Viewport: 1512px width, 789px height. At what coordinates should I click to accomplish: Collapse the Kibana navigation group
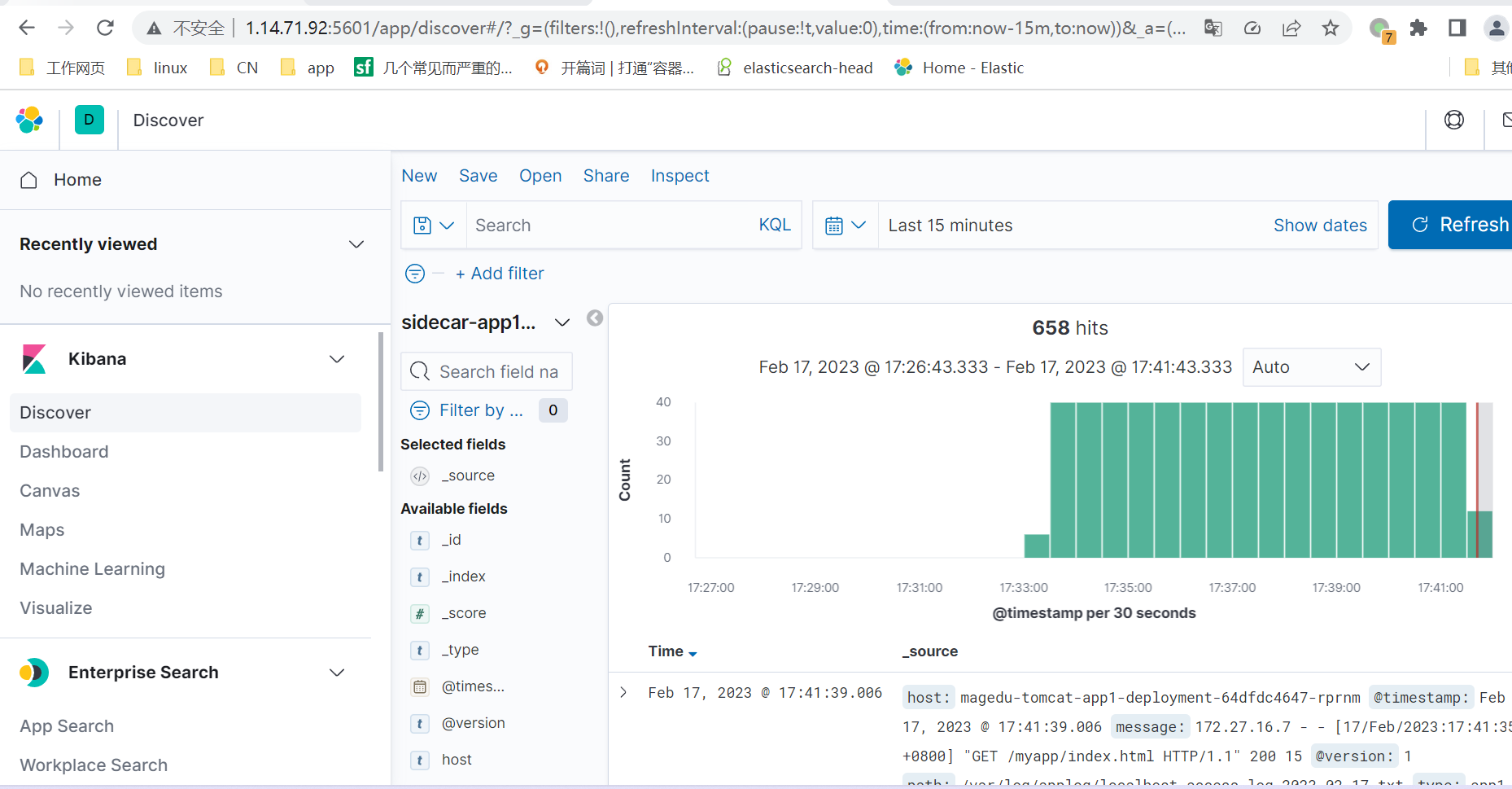coord(337,359)
